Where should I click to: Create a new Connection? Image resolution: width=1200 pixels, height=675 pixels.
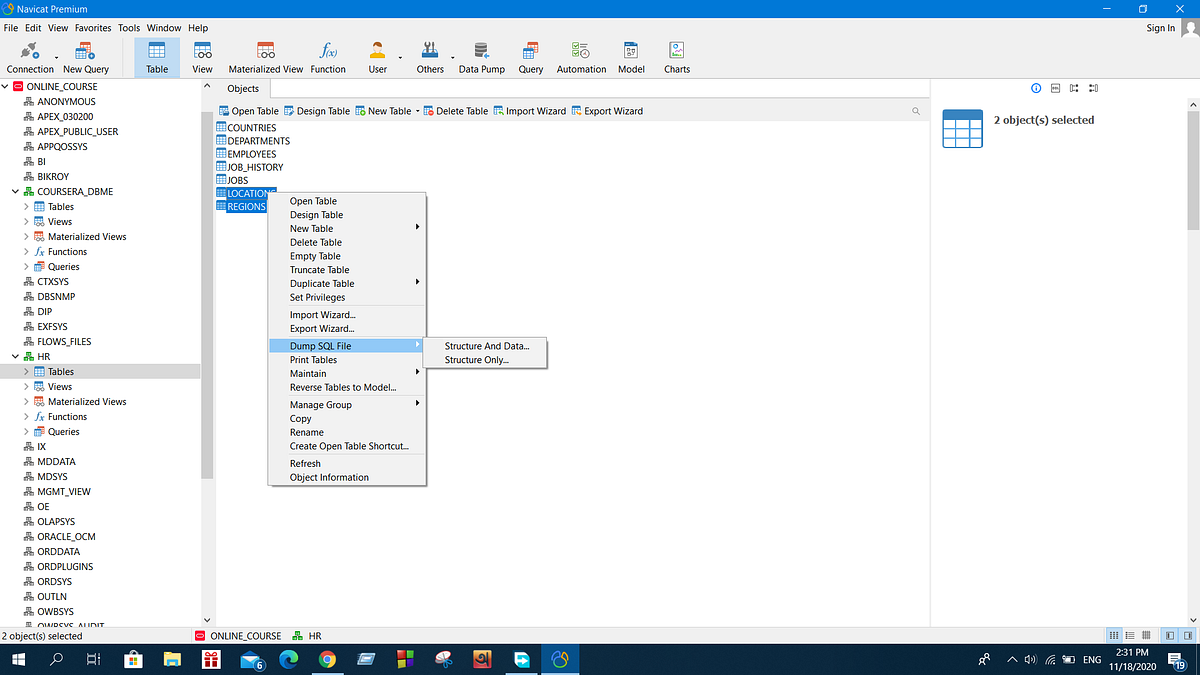point(29,55)
